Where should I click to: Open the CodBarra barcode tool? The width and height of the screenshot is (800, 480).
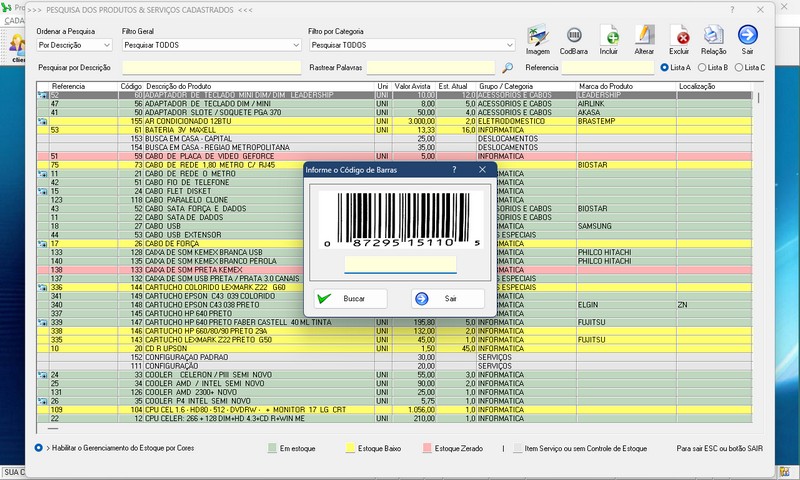[574, 36]
